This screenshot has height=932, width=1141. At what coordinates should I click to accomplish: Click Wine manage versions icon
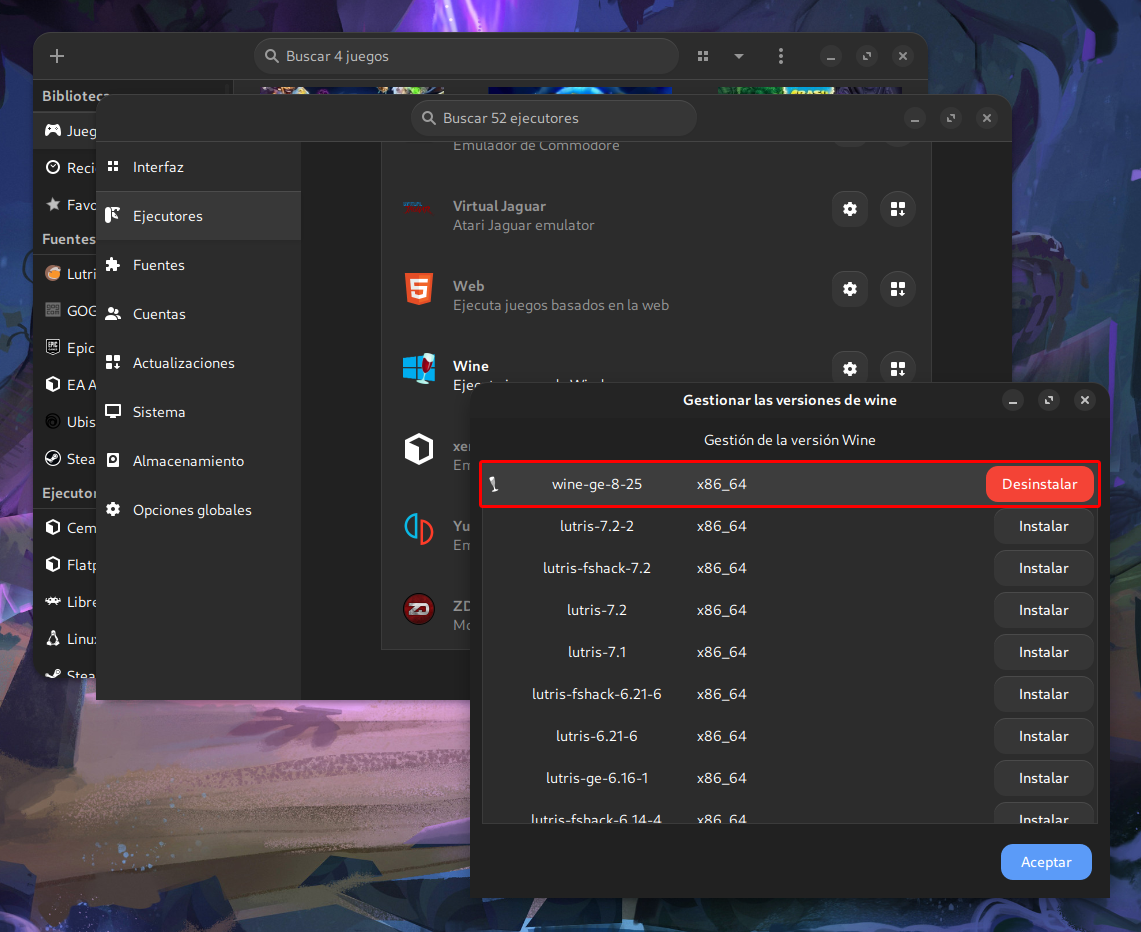pos(897,369)
